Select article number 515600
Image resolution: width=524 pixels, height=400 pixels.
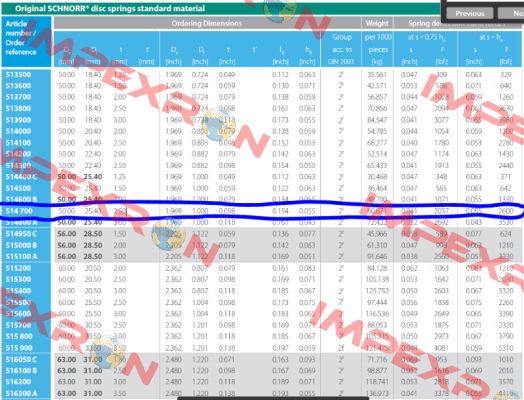tap(18, 313)
